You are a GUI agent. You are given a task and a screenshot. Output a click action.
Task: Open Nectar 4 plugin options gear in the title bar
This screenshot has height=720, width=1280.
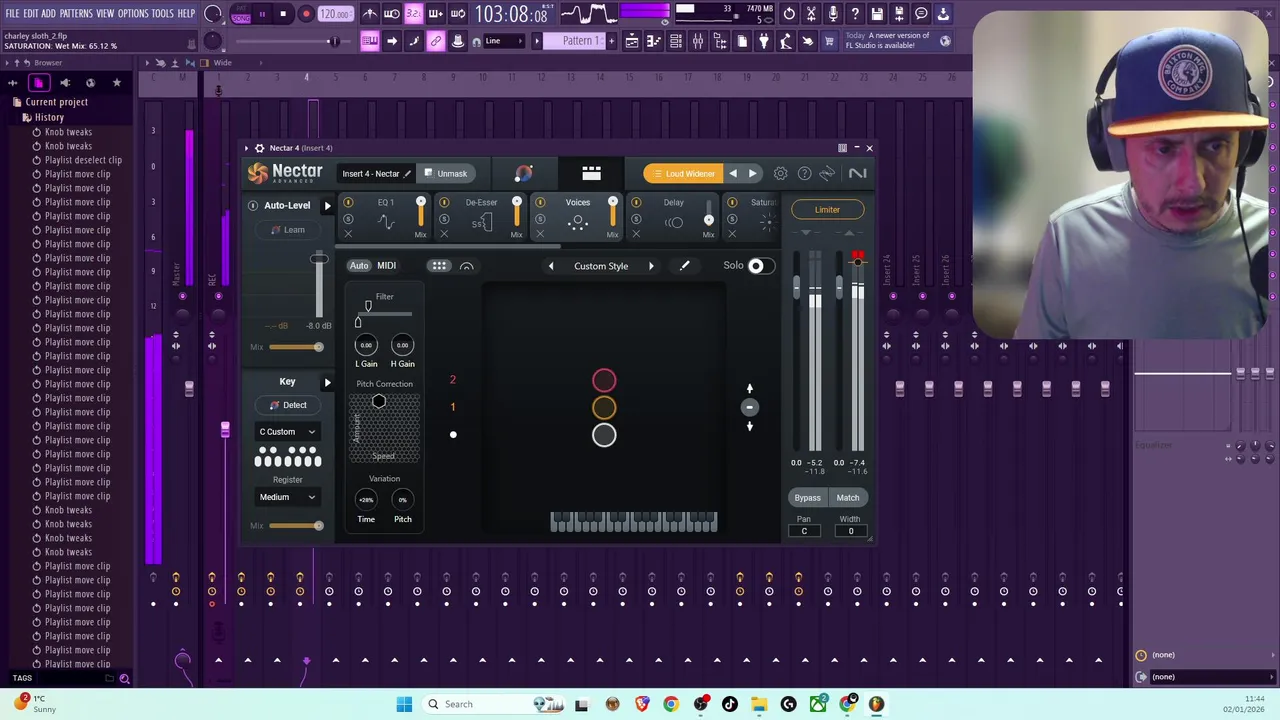click(259, 148)
